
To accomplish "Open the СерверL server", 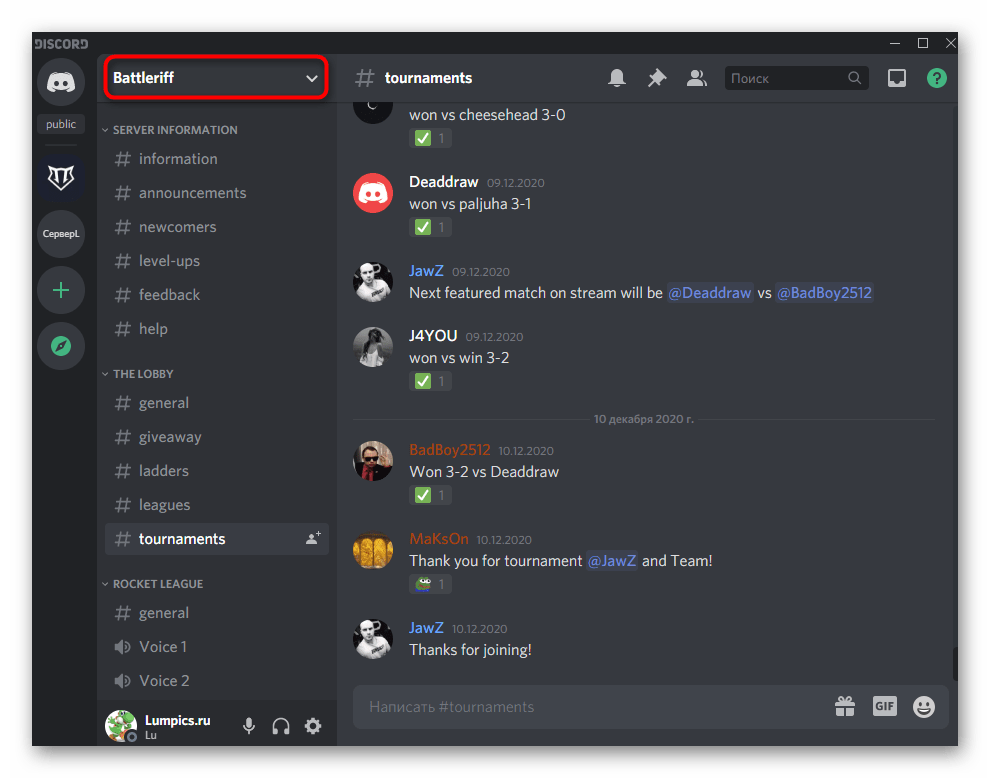I will coord(61,234).
